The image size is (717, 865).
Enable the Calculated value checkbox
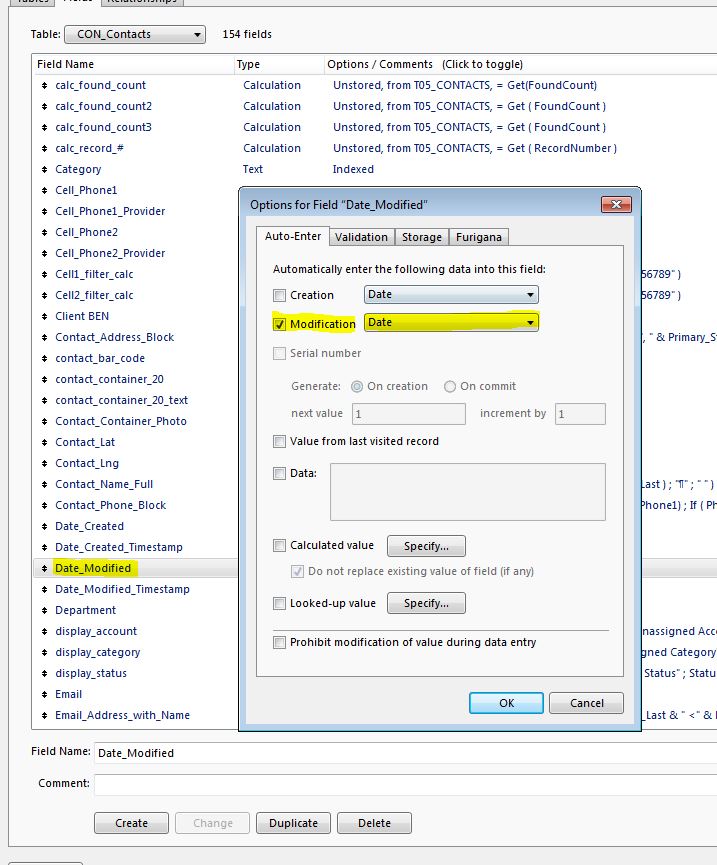[280, 546]
